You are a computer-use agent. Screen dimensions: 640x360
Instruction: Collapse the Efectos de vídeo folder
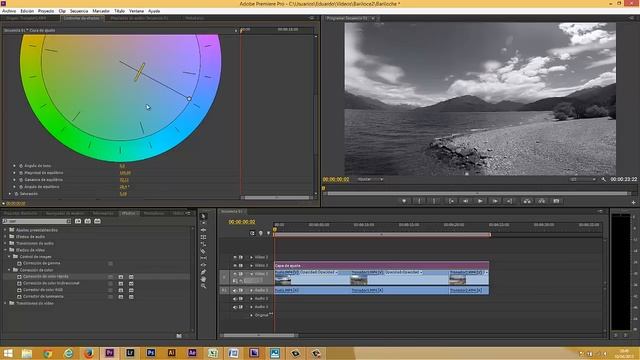(5, 250)
